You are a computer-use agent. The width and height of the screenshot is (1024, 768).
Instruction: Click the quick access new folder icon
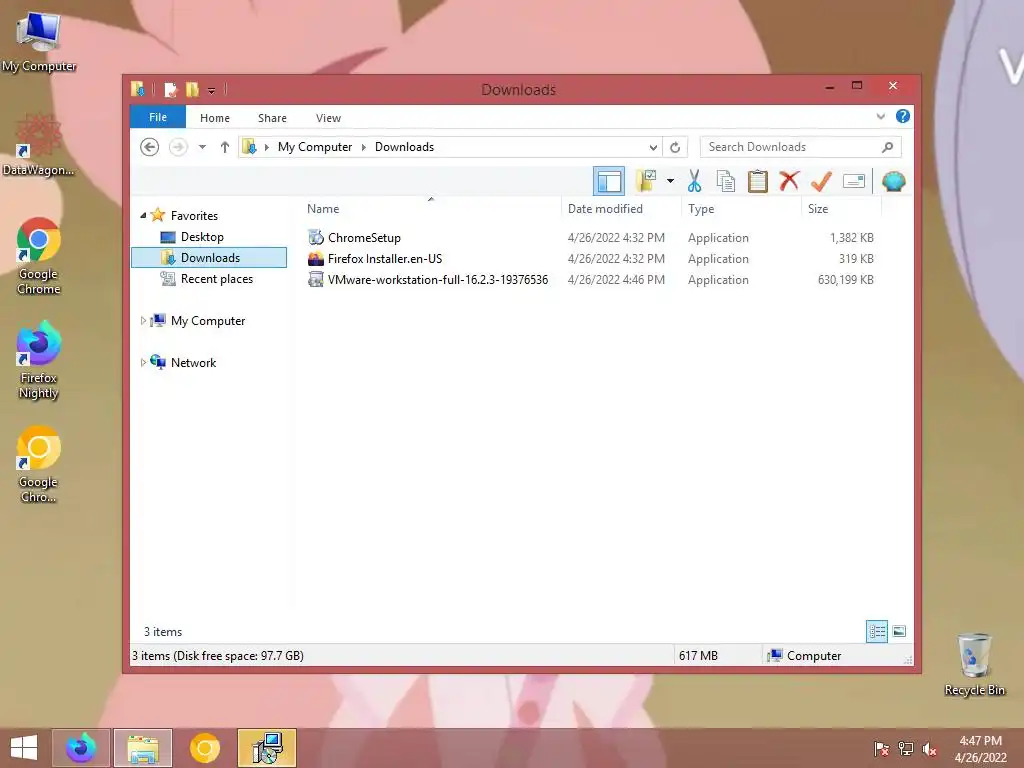(x=192, y=89)
